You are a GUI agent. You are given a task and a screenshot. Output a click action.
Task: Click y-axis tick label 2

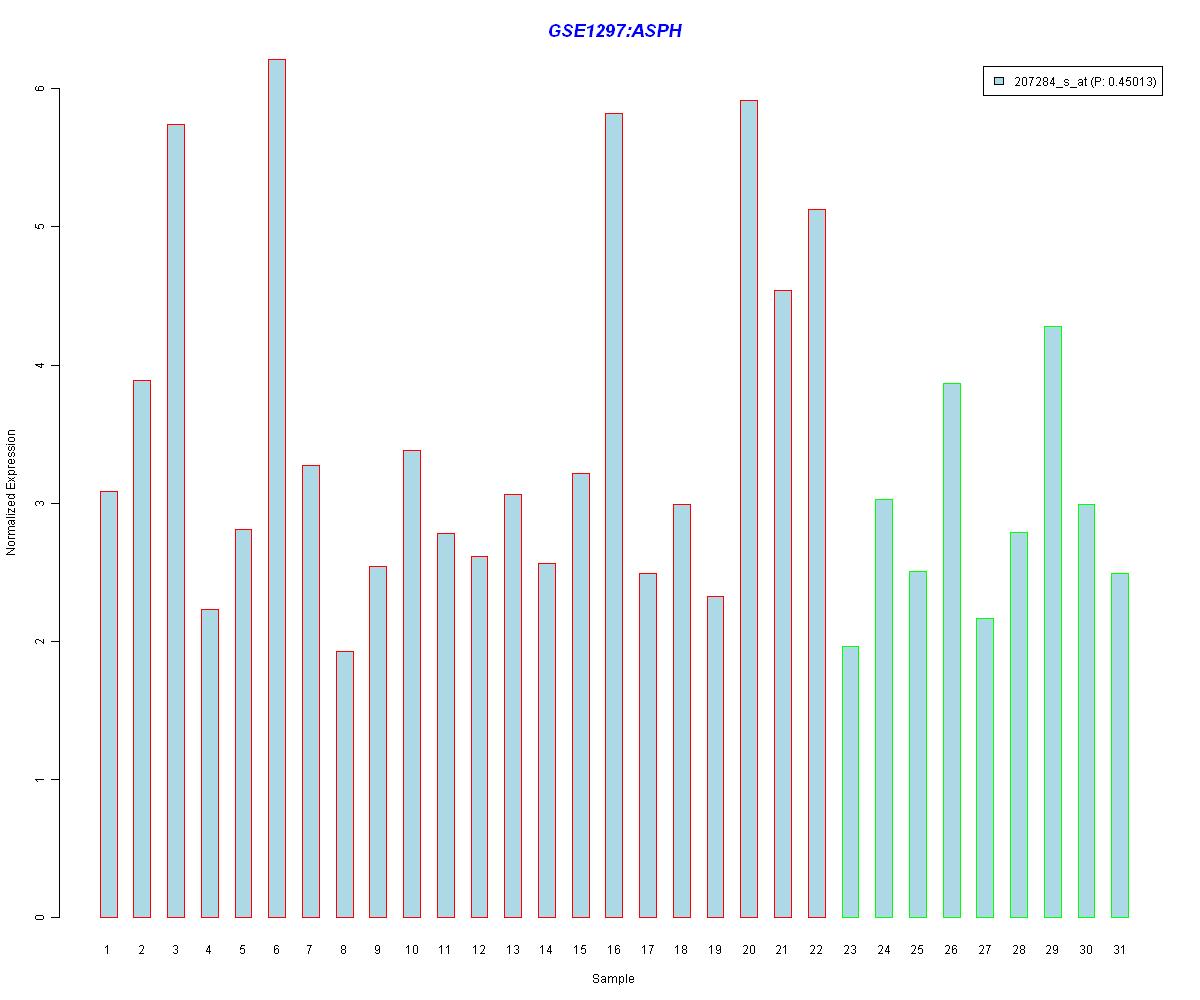[x=41, y=641]
